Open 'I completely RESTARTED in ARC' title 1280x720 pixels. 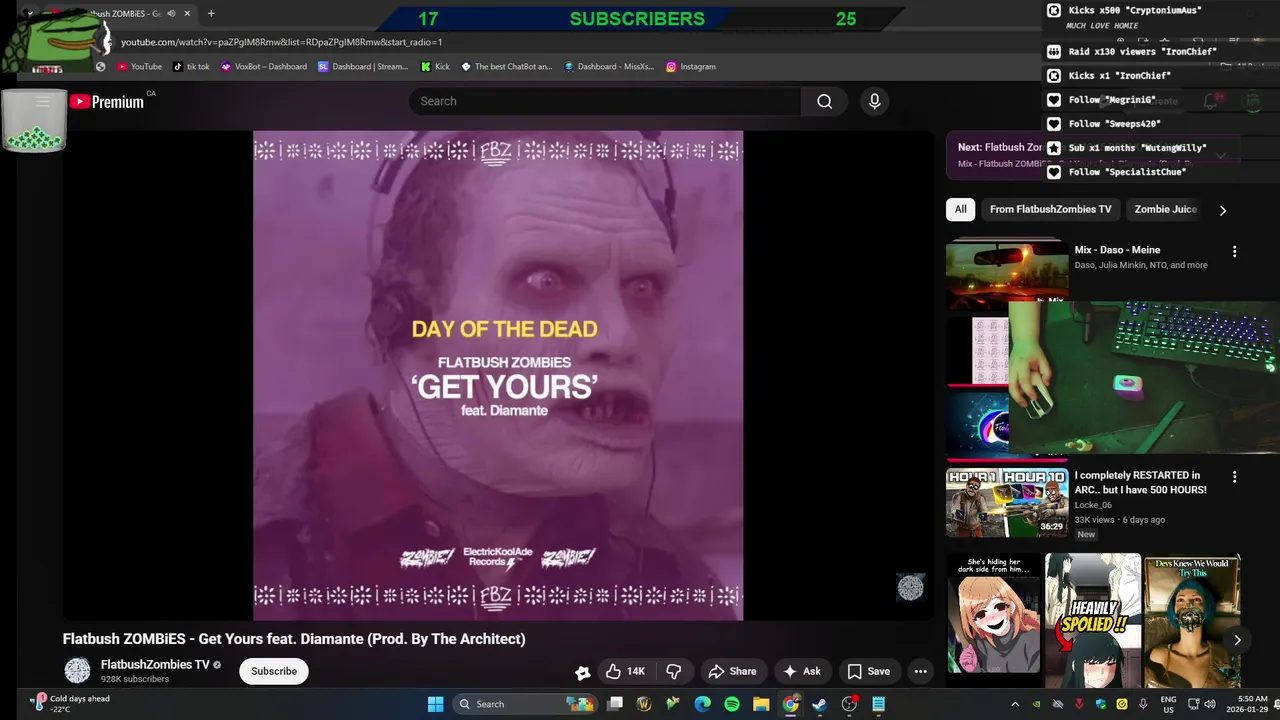(x=1141, y=483)
